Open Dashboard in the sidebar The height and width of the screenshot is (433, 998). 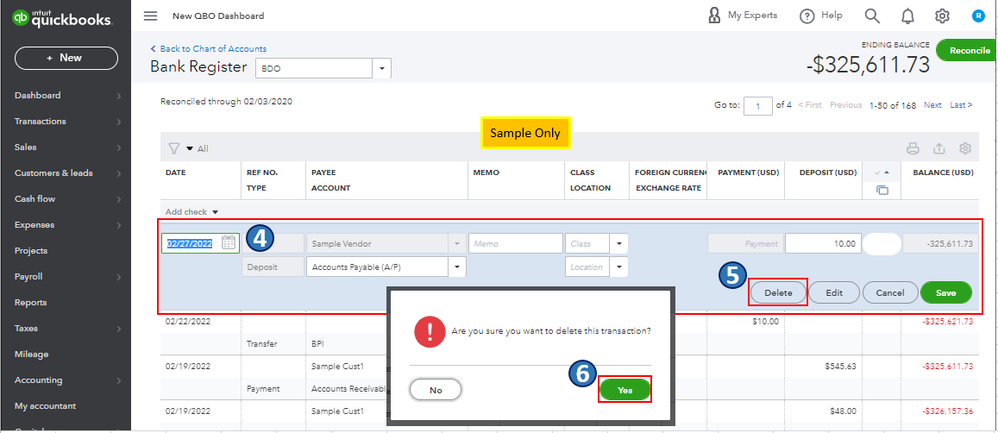(x=38, y=96)
